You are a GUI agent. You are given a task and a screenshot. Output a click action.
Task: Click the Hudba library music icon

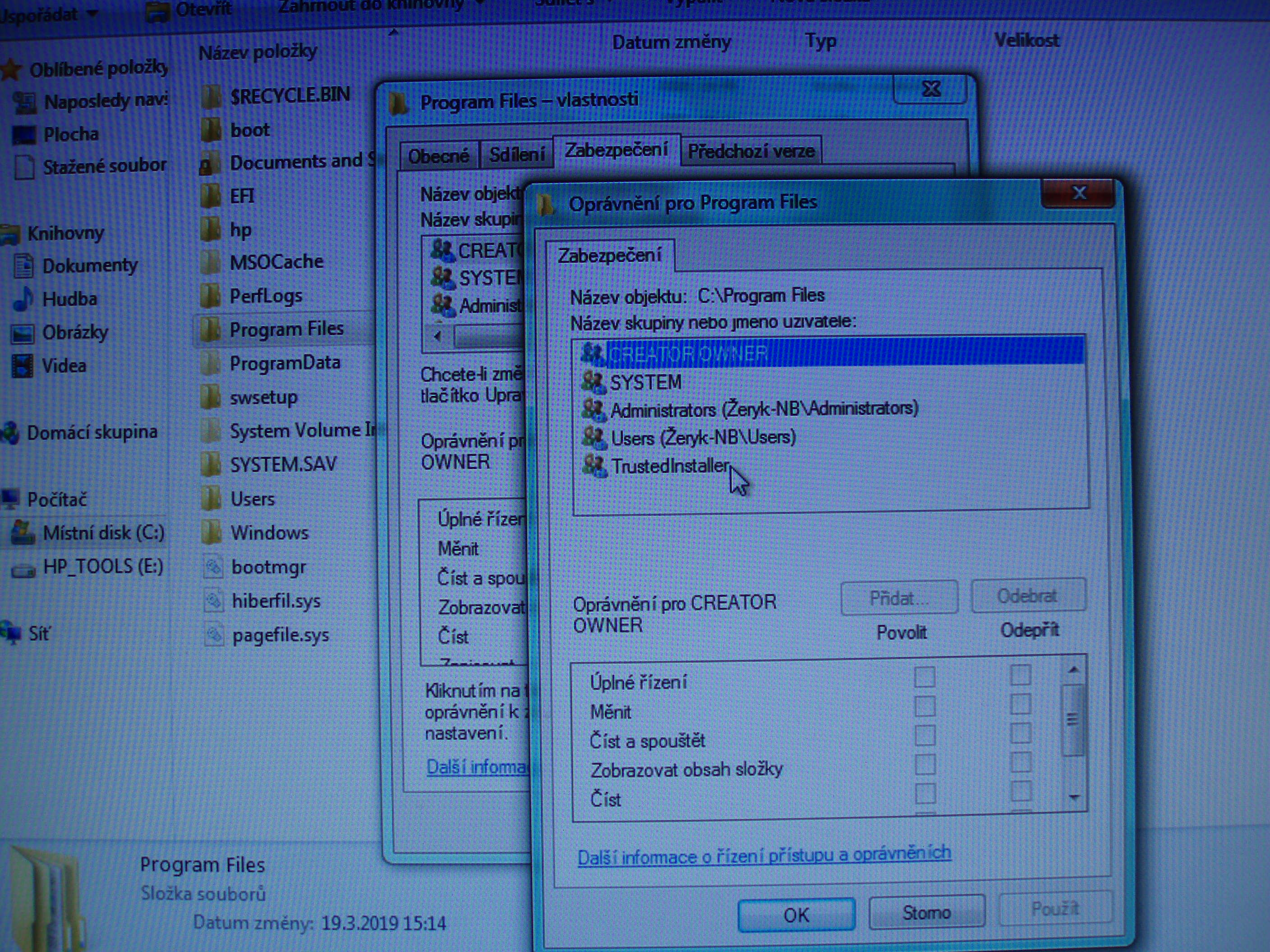(23, 298)
